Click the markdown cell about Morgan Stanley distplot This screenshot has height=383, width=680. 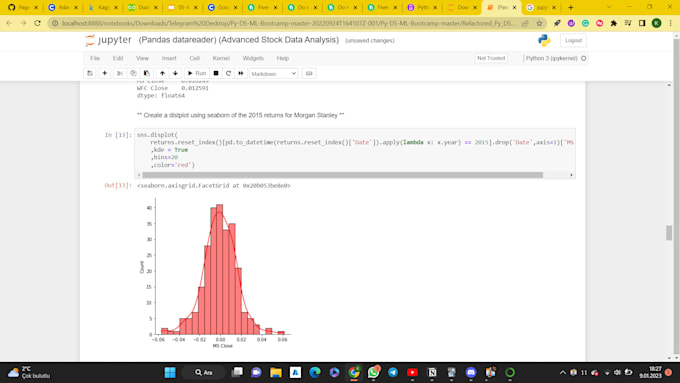click(240, 115)
